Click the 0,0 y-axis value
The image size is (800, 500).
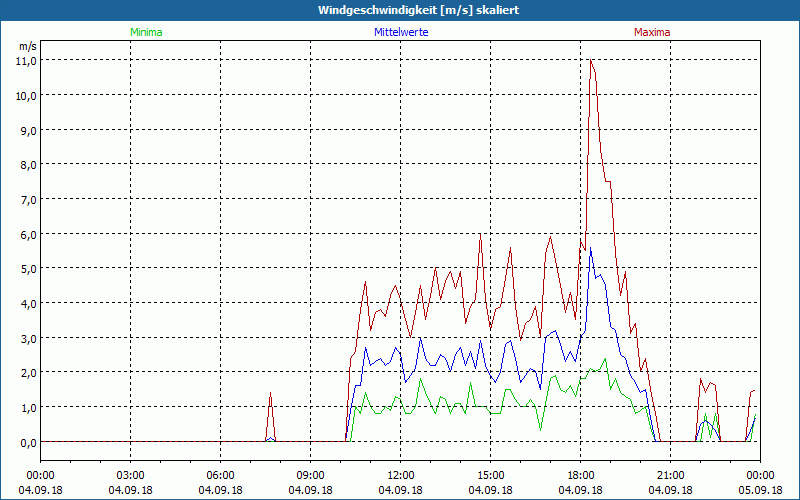tap(29, 442)
